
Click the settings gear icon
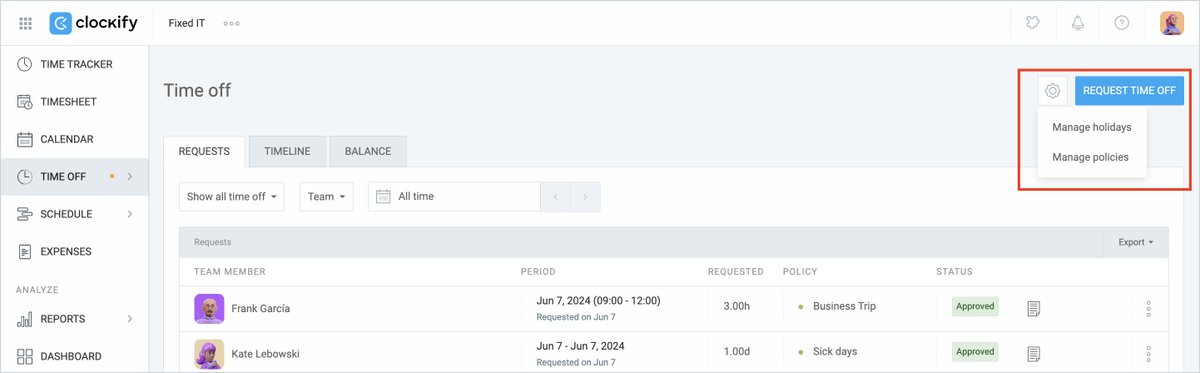(x=1053, y=91)
